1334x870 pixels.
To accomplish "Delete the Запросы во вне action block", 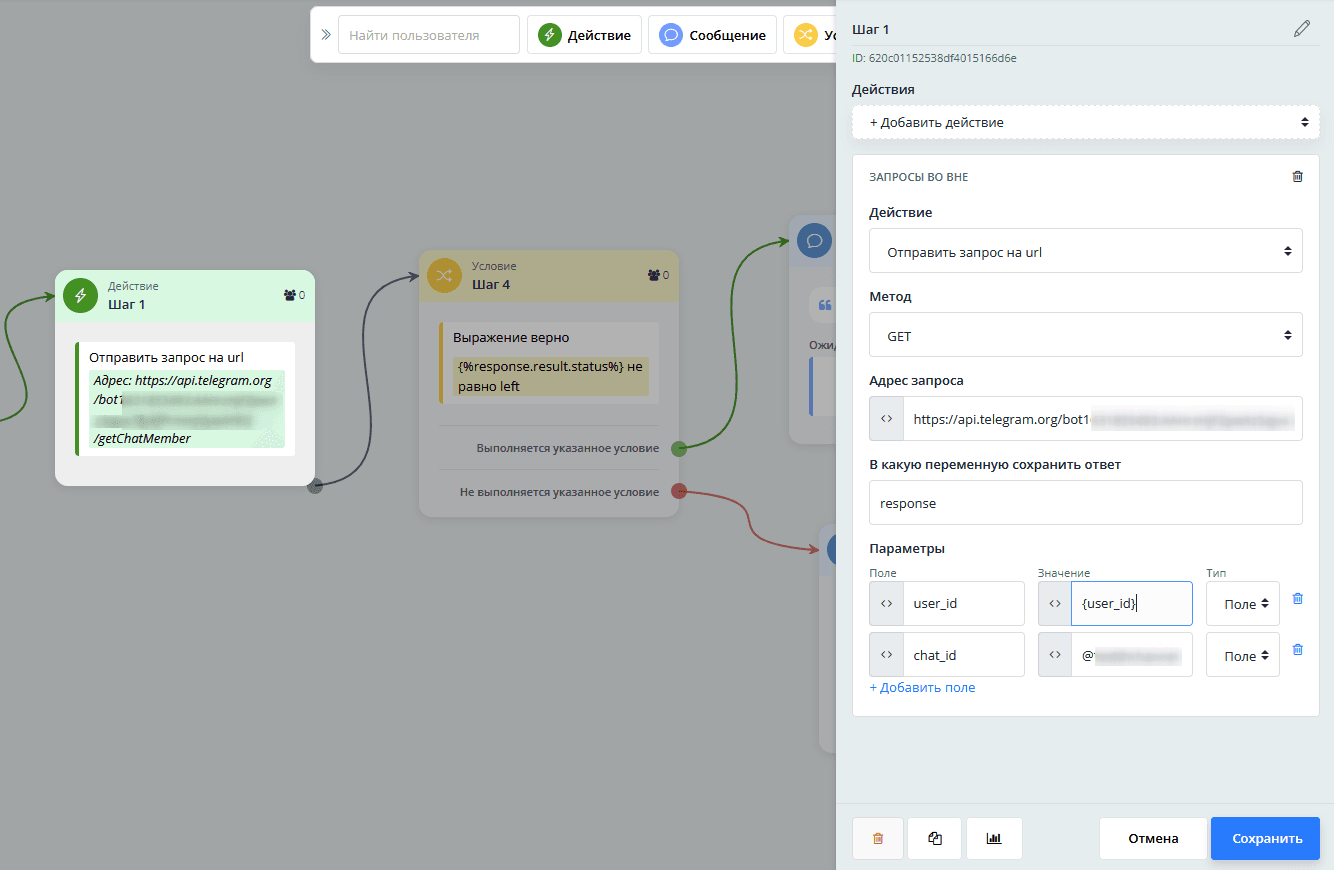I will click(1298, 177).
